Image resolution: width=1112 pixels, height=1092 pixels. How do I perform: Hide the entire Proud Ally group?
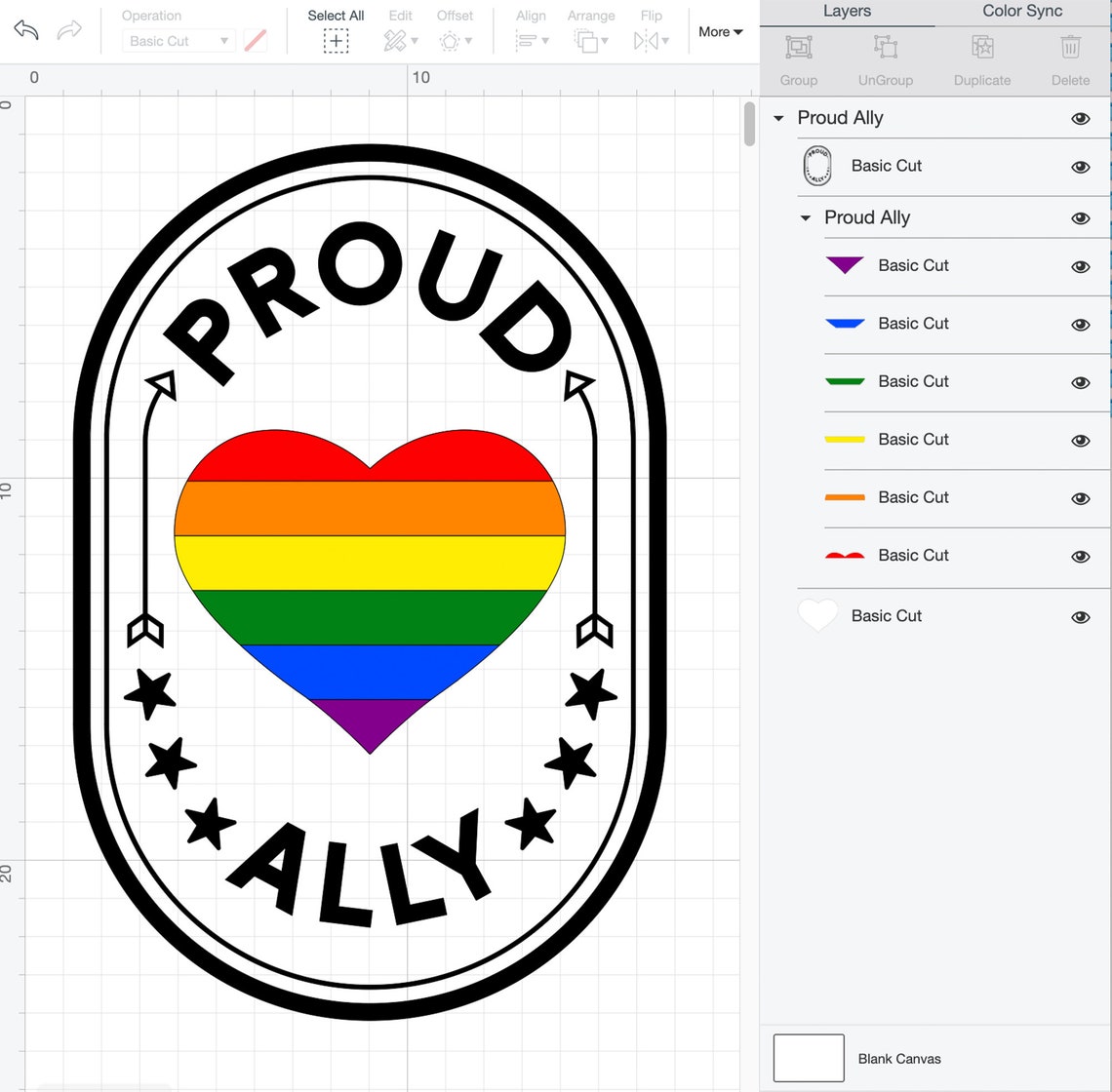[1081, 118]
